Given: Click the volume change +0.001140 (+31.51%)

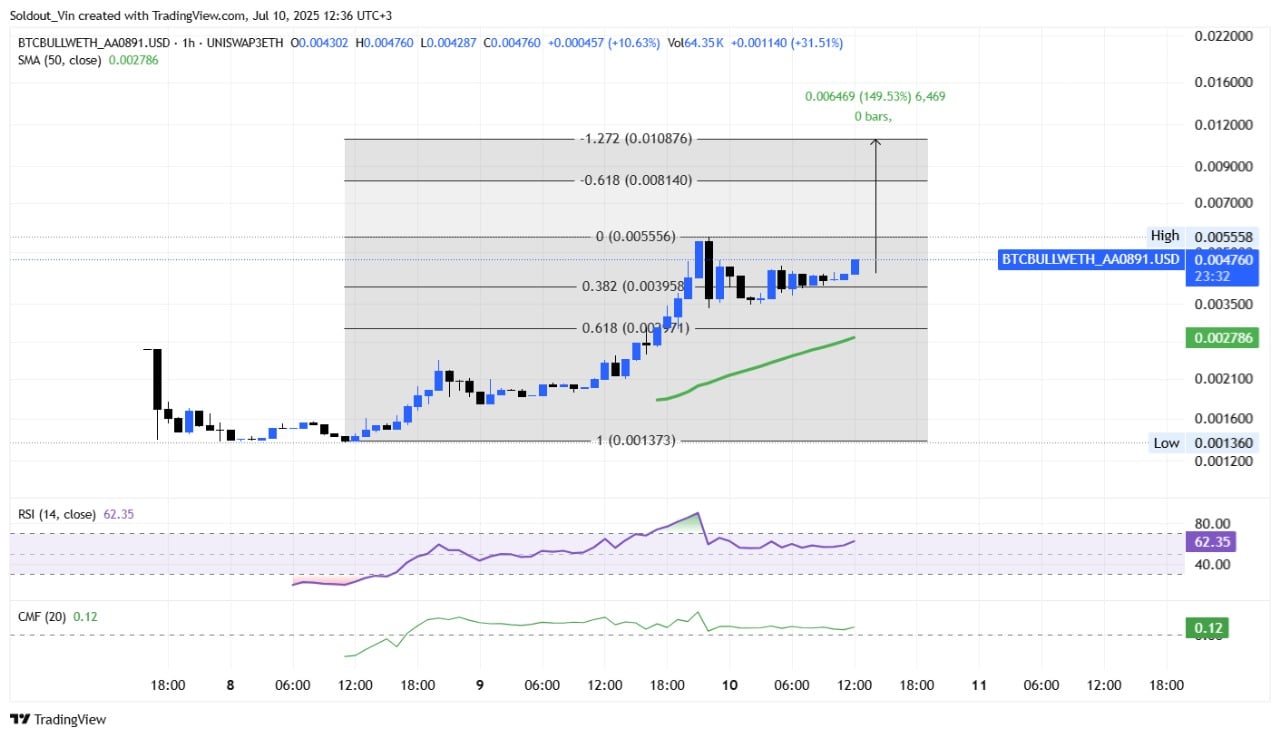Looking at the screenshot, I should (x=786, y=43).
